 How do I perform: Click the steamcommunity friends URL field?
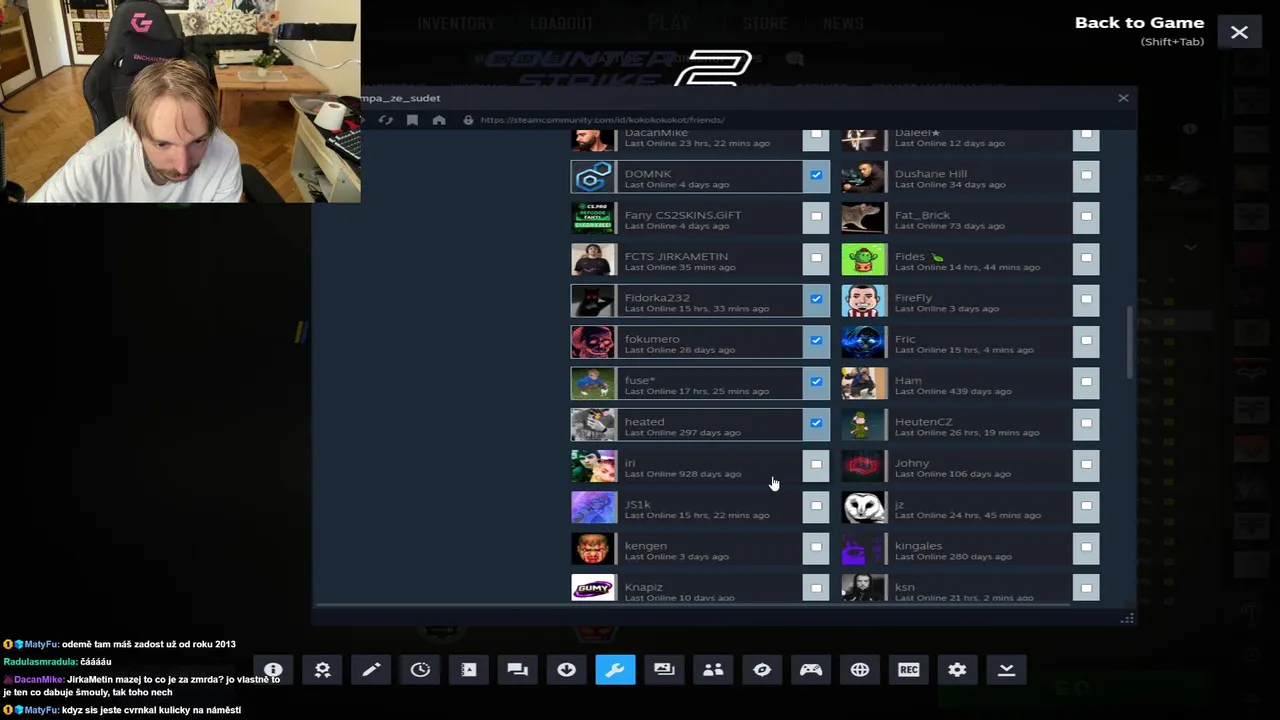[x=602, y=120]
